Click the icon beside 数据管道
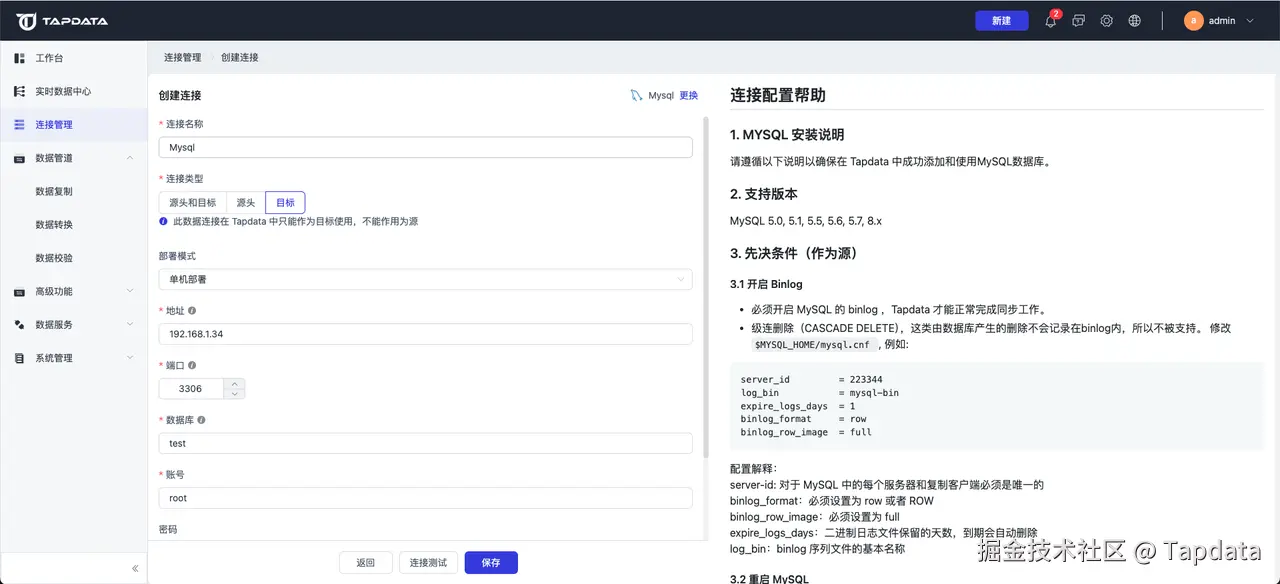 tap(19, 158)
